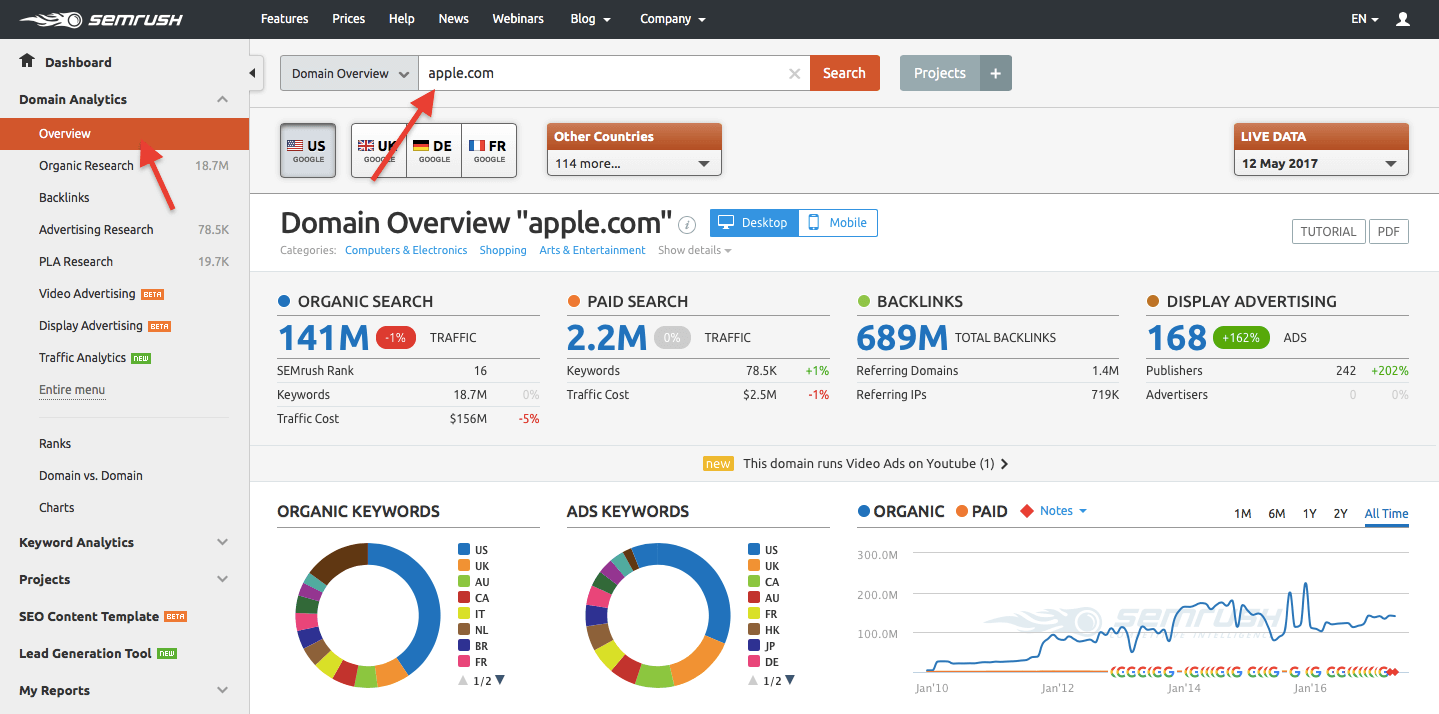Open the Shopping category link
The width and height of the screenshot is (1439, 714).
point(502,250)
